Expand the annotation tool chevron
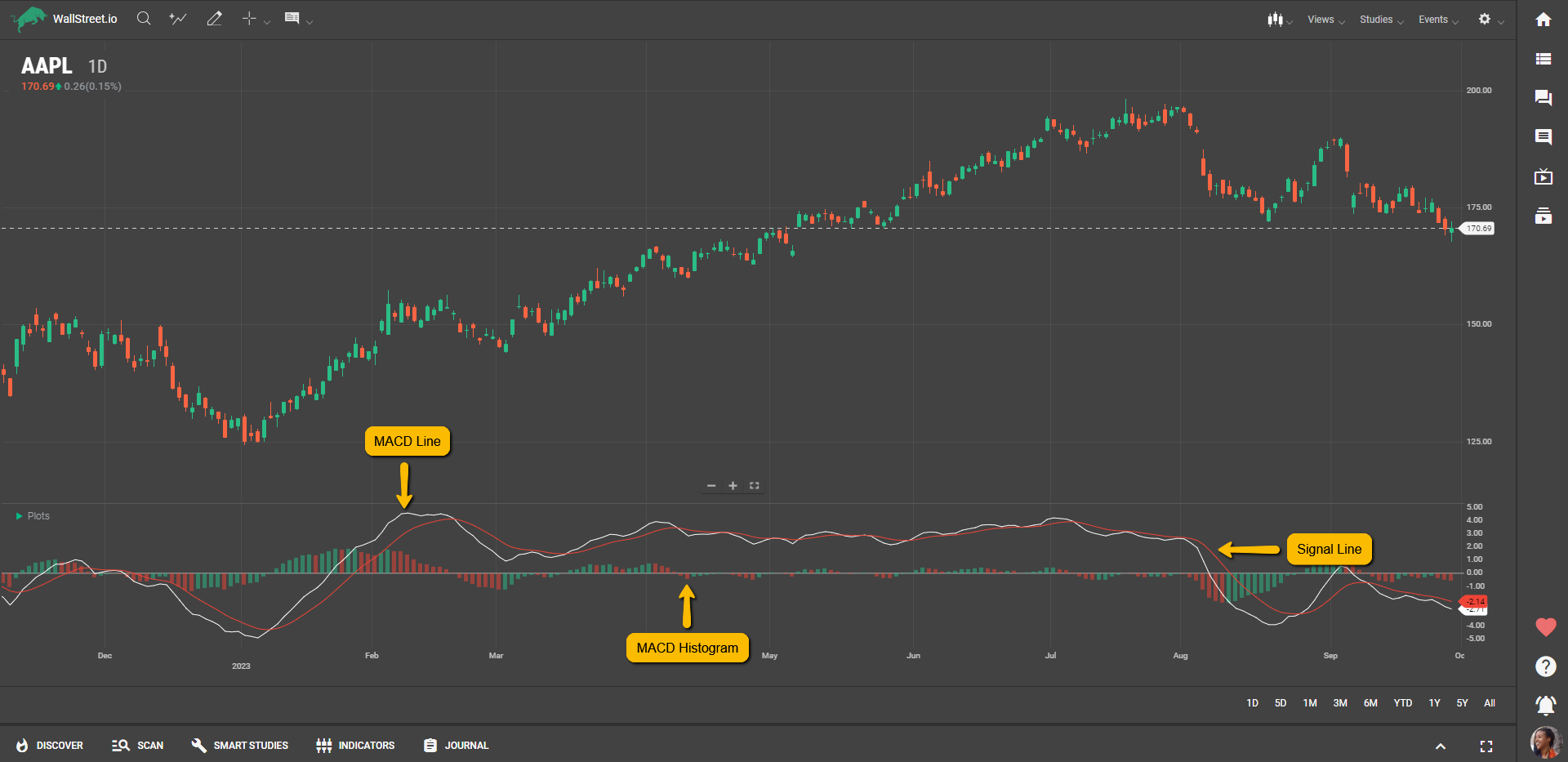This screenshot has height=762, width=1568. [x=310, y=22]
